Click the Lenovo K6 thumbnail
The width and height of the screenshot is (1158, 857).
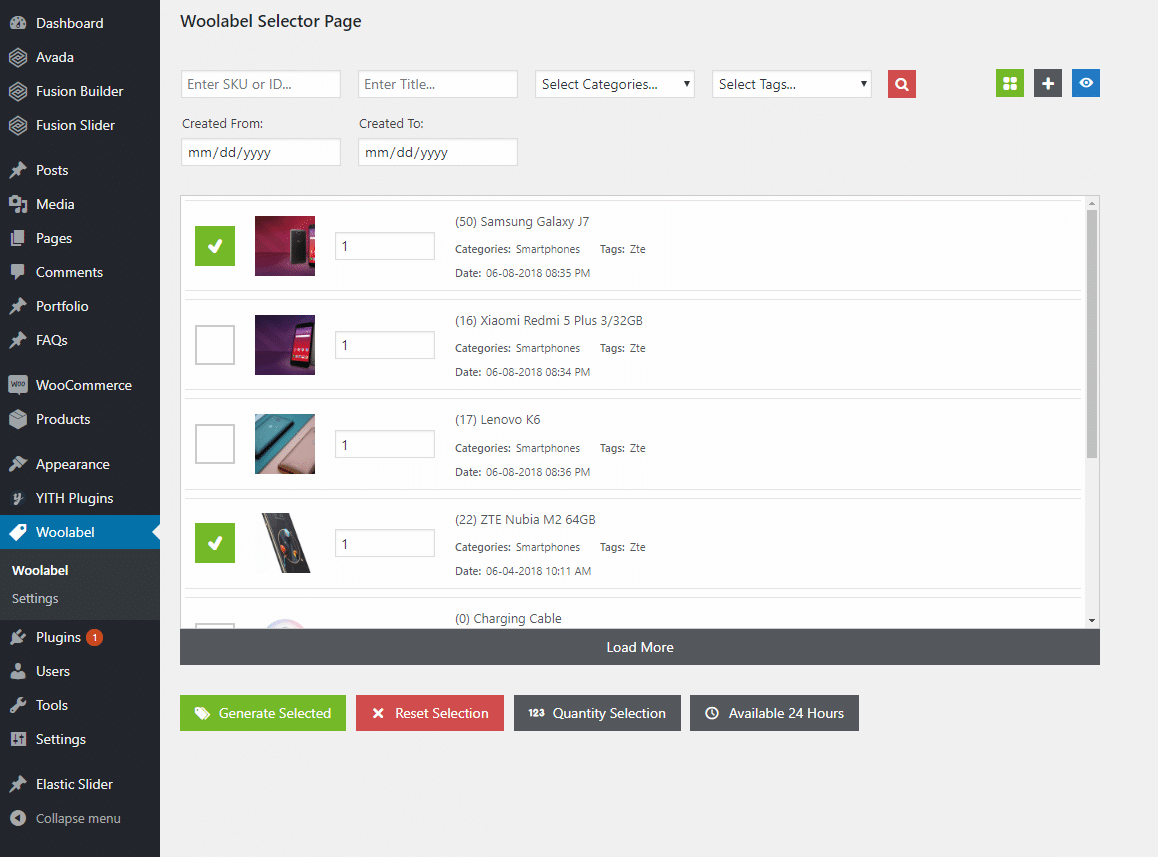click(x=285, y=444)
